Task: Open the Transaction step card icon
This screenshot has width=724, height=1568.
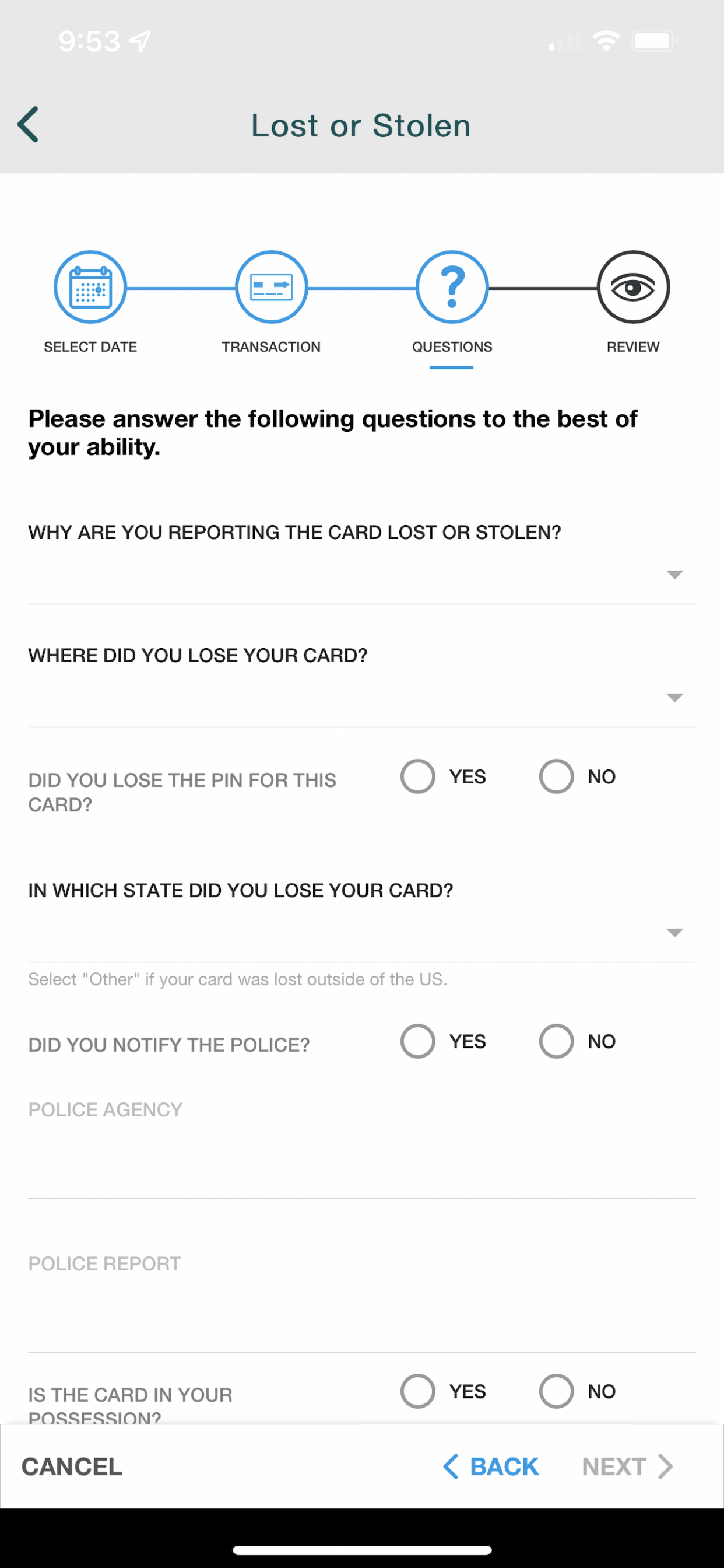Action: pyautogui.click(x=271, y=286)
